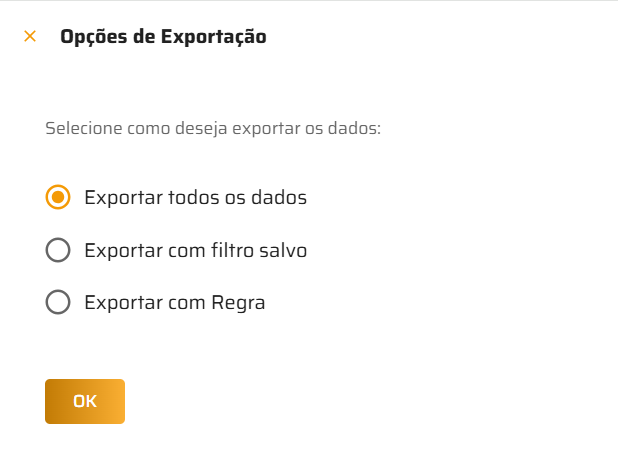Click the 'Exportar com filtro salvo' label text

[195, 250]
